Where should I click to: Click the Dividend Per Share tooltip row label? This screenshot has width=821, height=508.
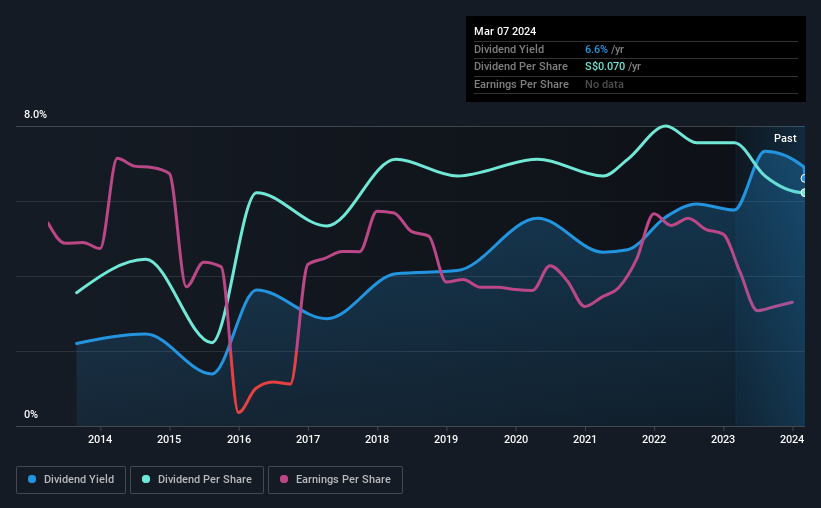click(520, 67)
